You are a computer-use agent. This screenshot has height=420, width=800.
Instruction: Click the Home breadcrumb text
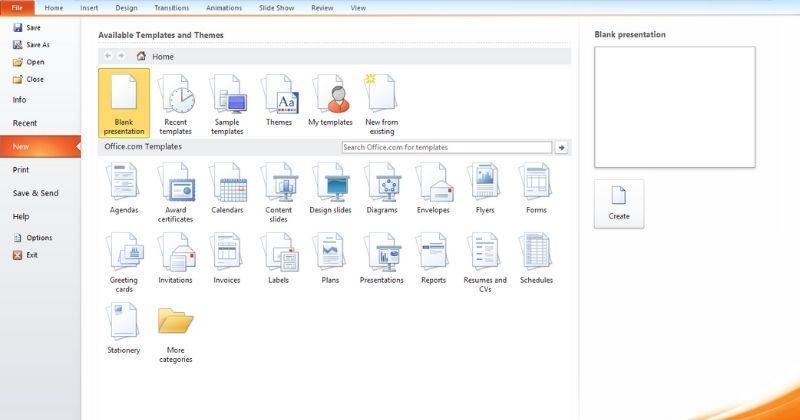click(163, 57)
